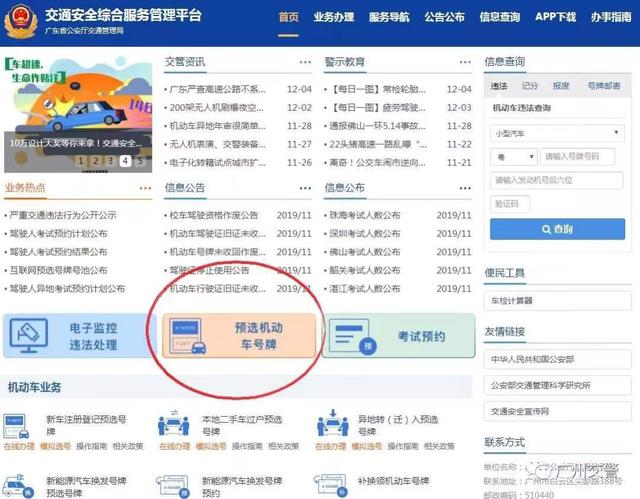Click the 补换领机动车号牌 service icon
Image resolution: width=640 pixels, height=499 pixels.
(331, 484)
